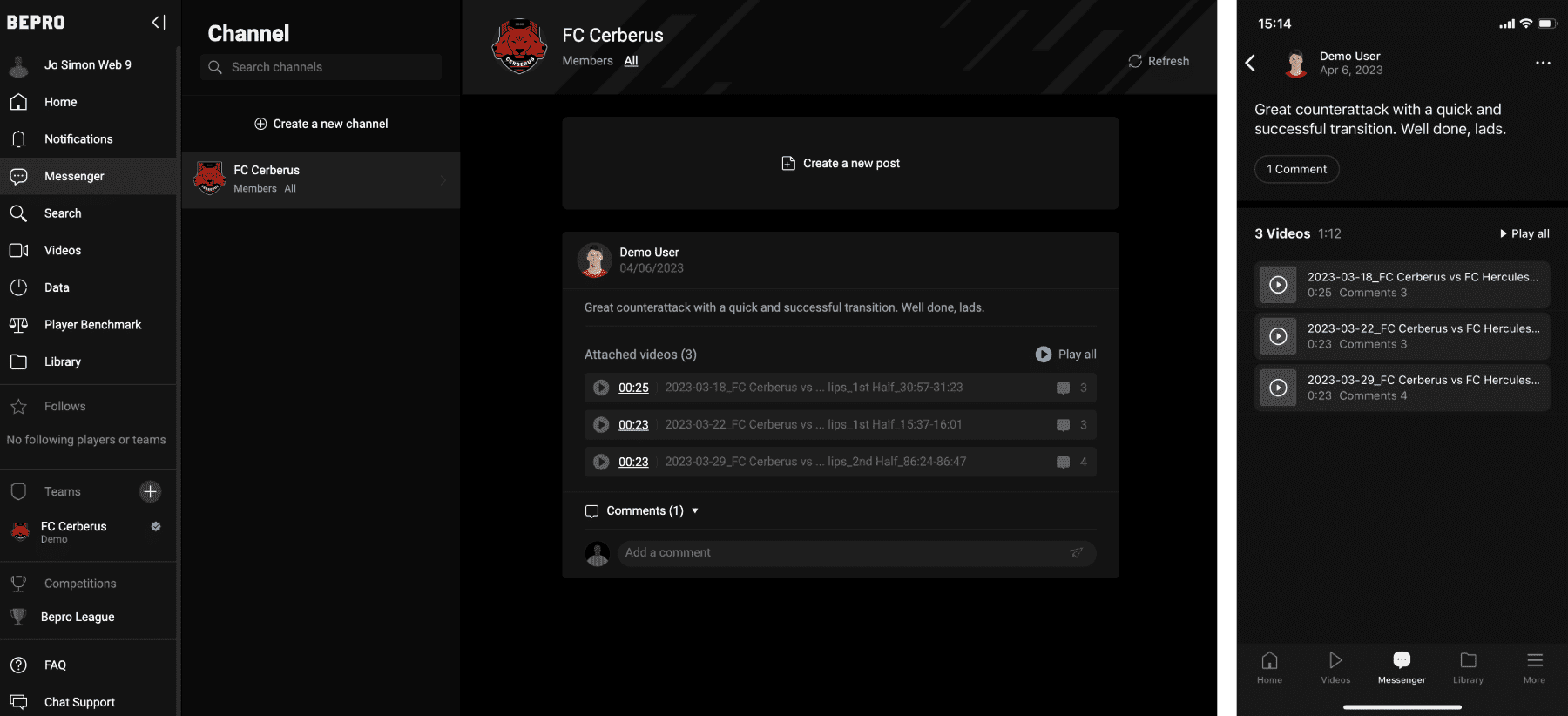Select the All members filter link
The image size is (1568, 716).
(x=631, y=61)
